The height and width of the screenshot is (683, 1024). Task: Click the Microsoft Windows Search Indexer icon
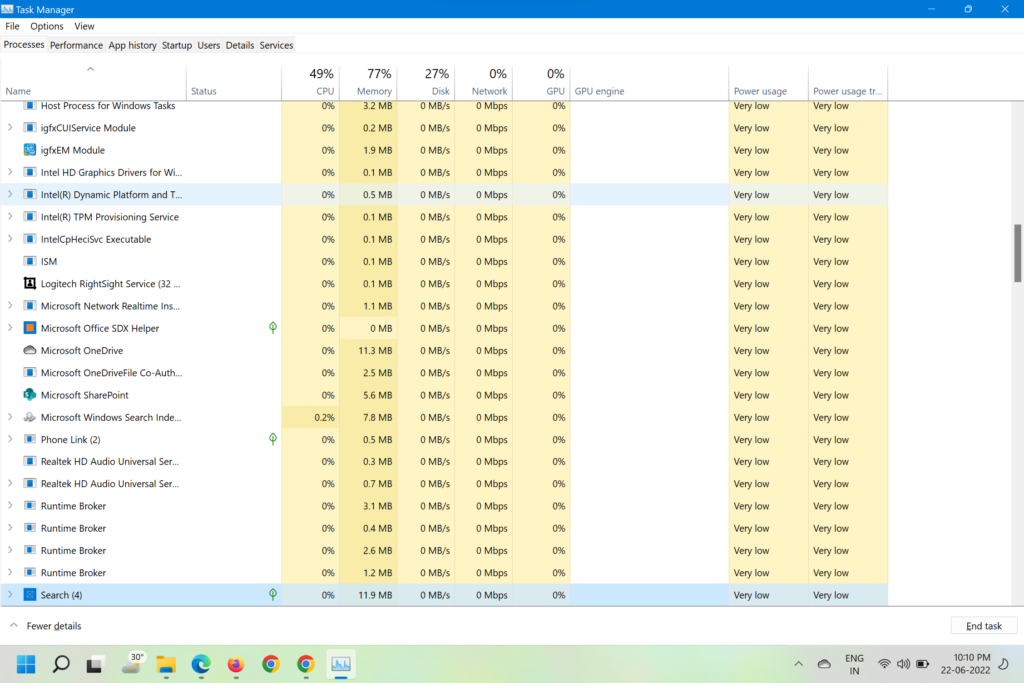pos(30,417)
